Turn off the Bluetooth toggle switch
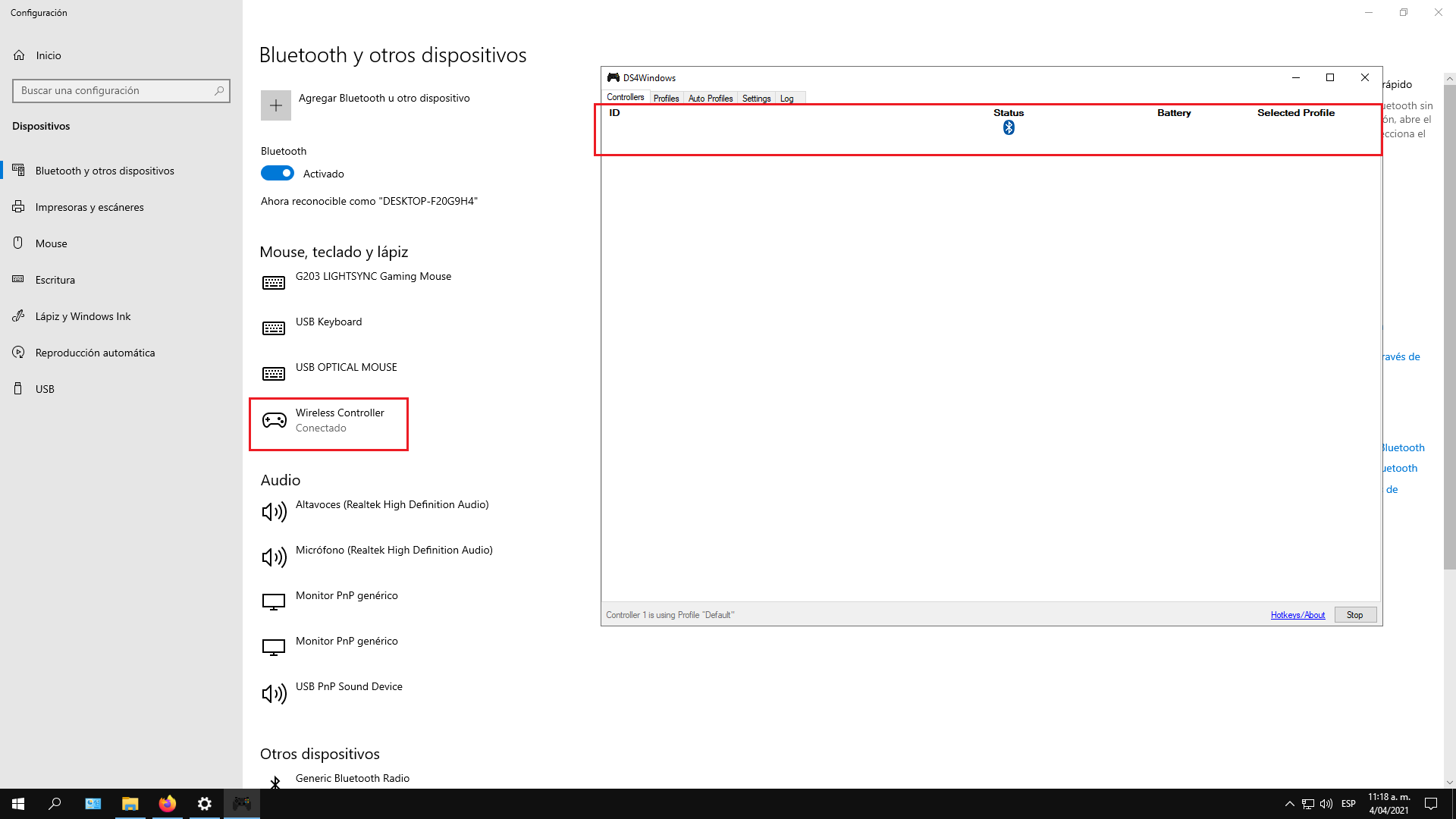The height and width of the screenshot is (819, 1456). pyautogui.click(x=278, y=174)
